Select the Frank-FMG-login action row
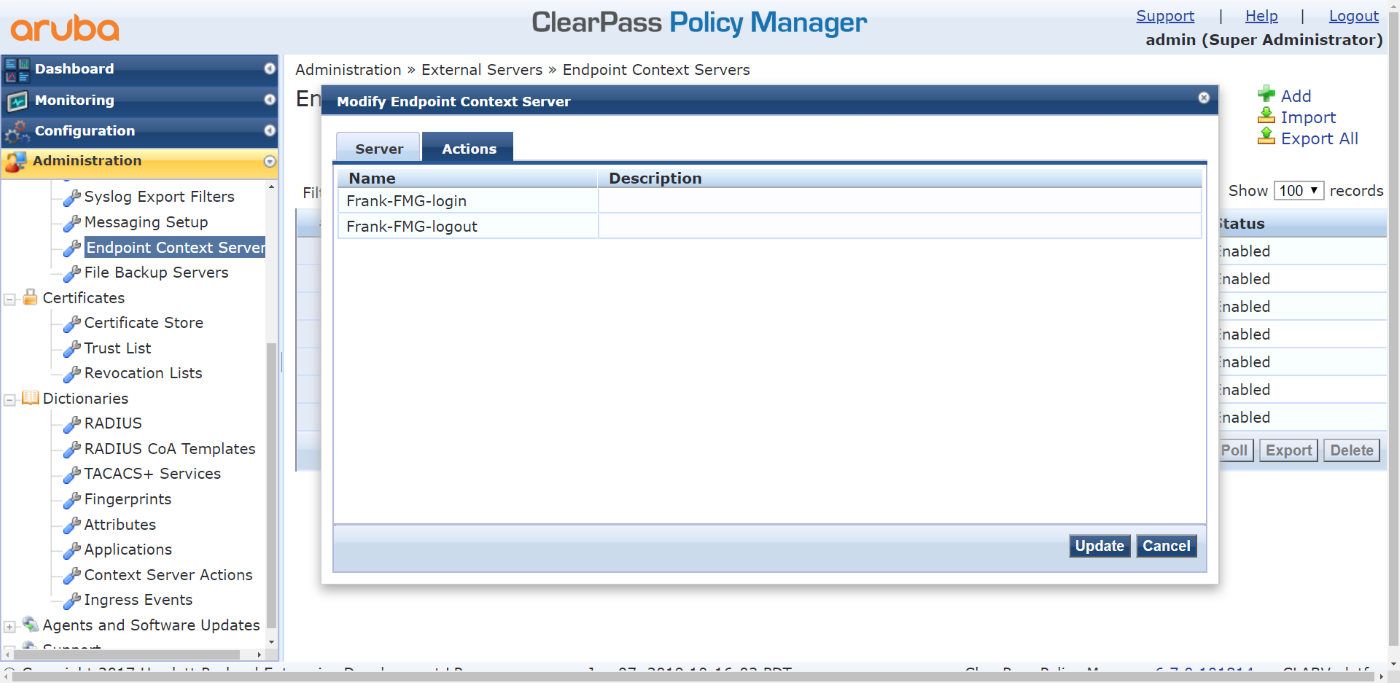1400x683 pixels. [x=769, y=201]
